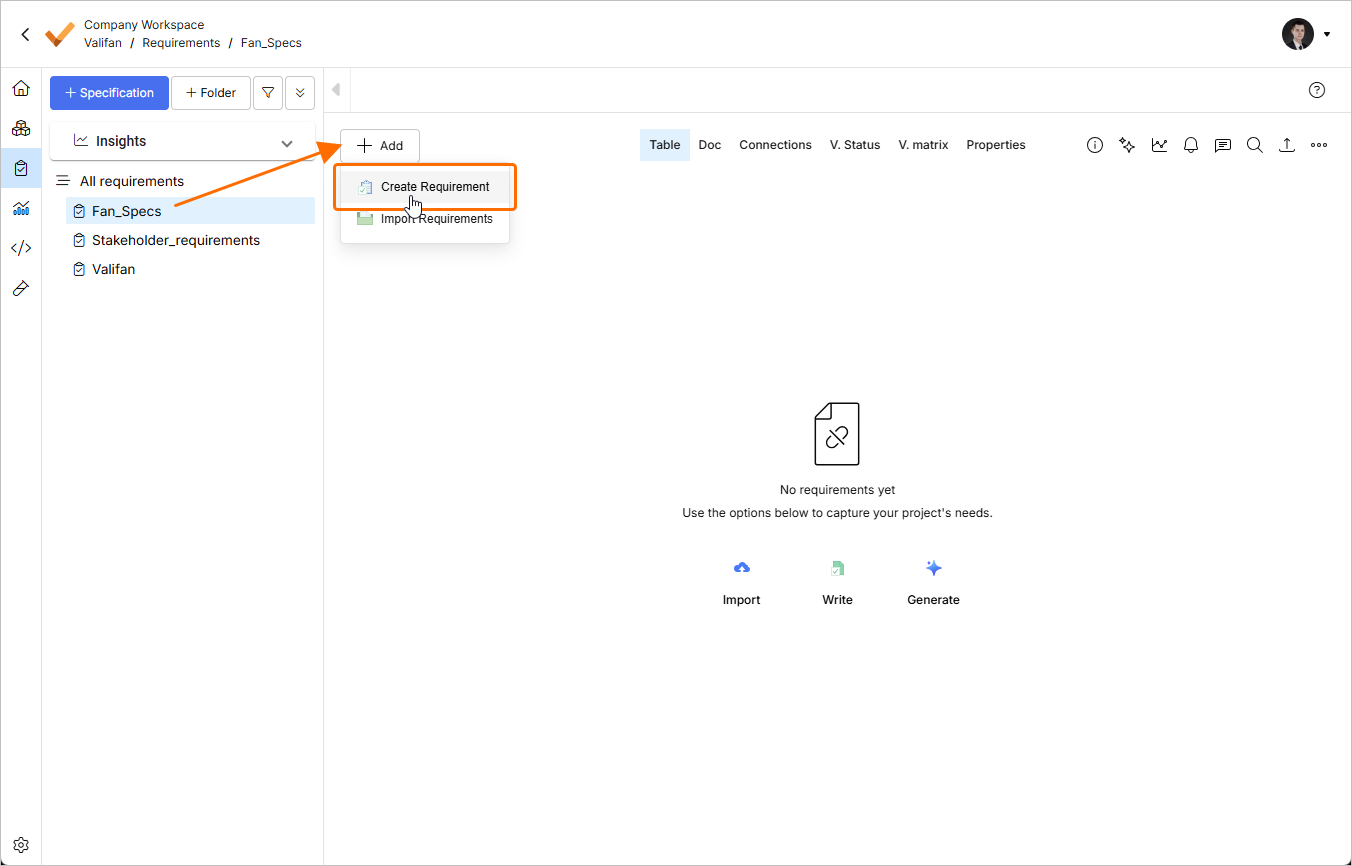Viewport: 1352px width, 866px height.
Task: Click the search magnifier icon
Action: pyautogui.click(x=1255, y=145)
